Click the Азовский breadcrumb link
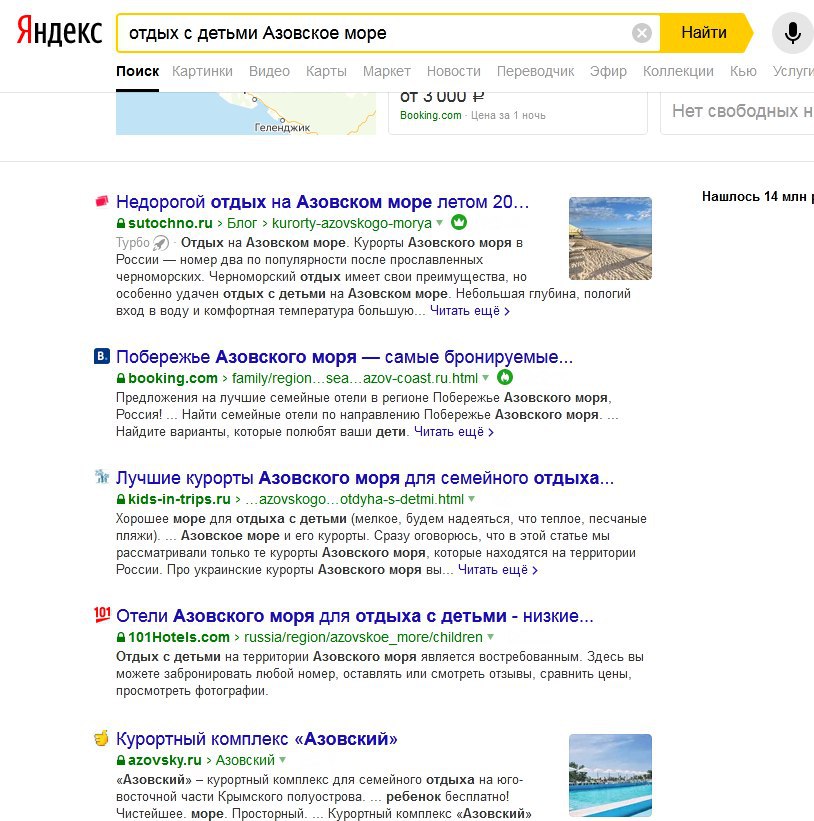The height and width of the screenshot is (821, 814). coord(245,760)
